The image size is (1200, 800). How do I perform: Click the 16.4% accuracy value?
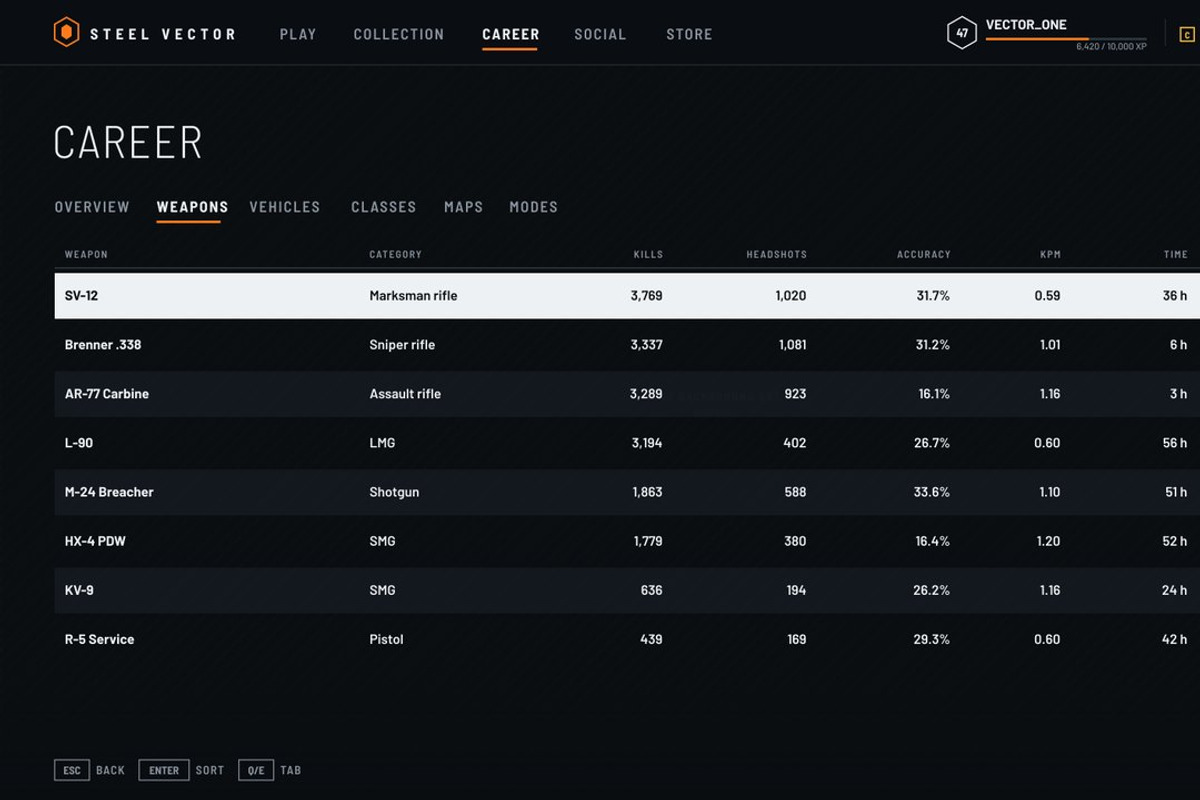coord(932,541)
